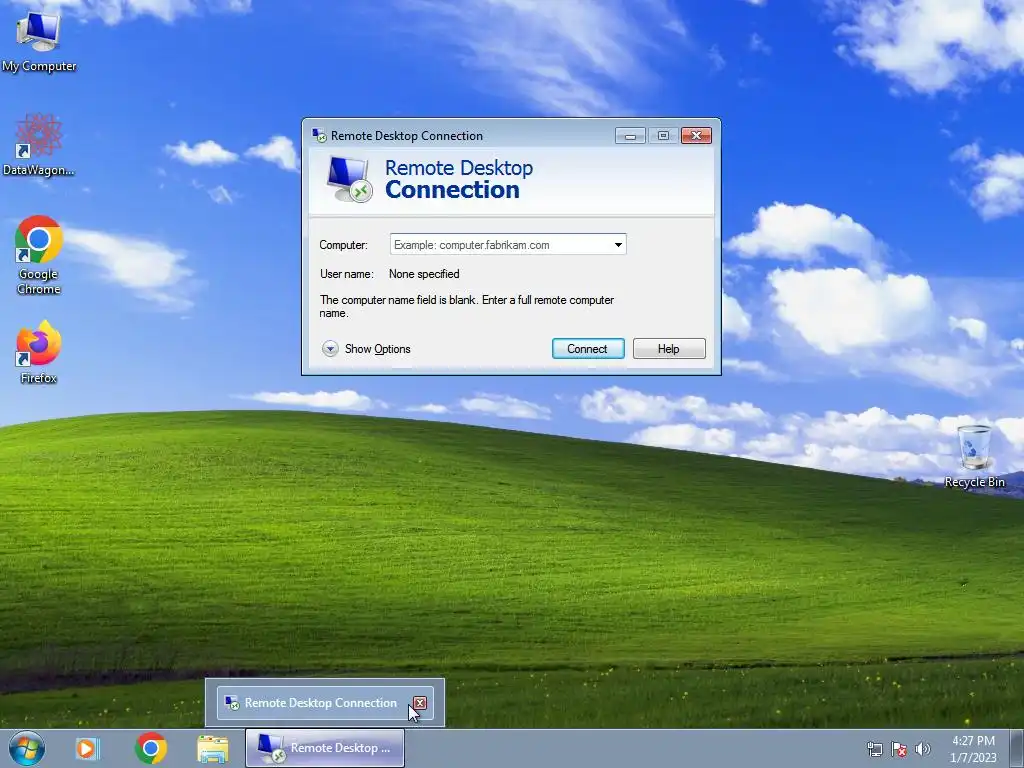This screenshot has height=768, width=1024.
Task: Click the Connect button
Action: click(588, 349)
